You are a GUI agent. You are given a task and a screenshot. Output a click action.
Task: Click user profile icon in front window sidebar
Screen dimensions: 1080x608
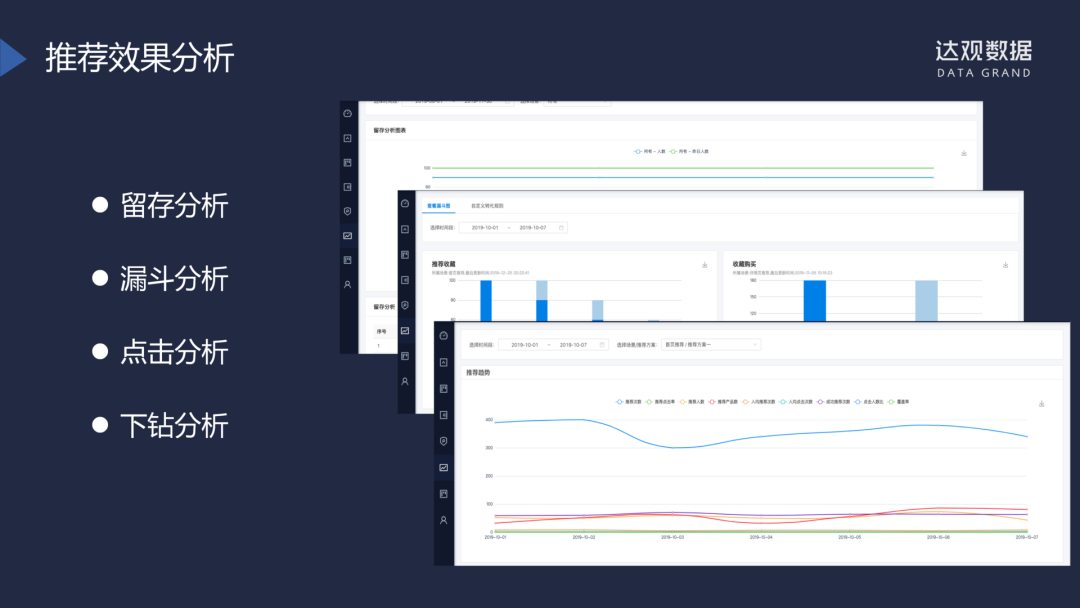pyautogui.click(x=444, y=521)
